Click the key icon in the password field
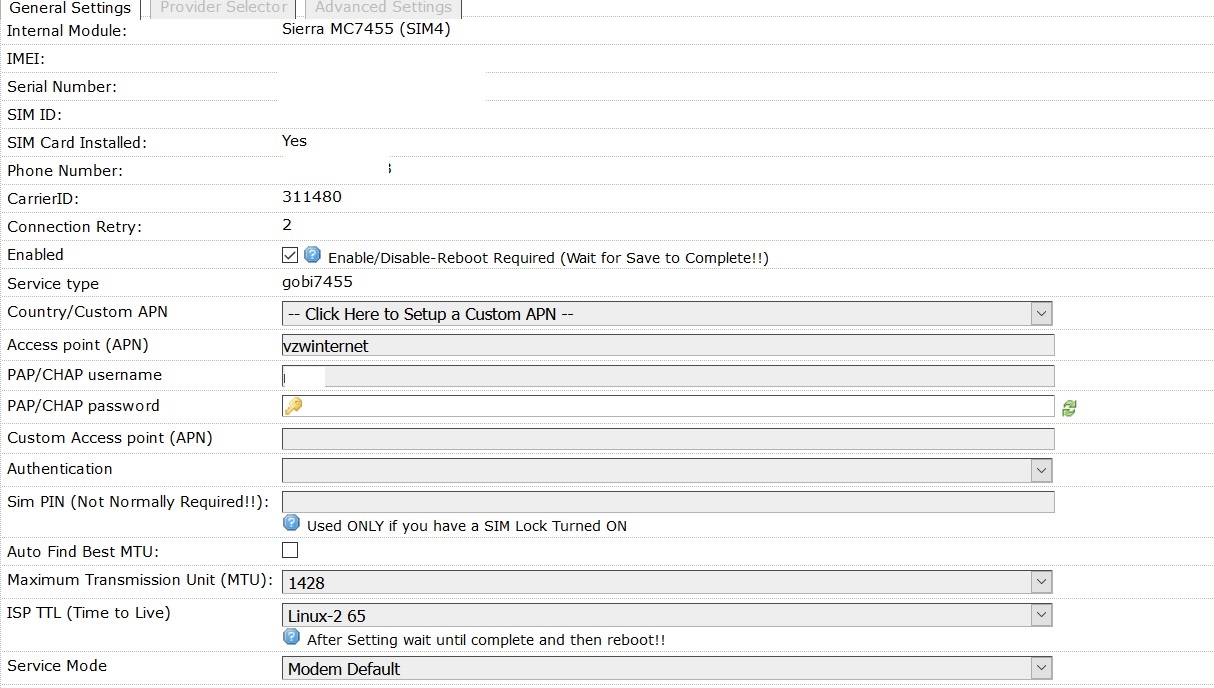Viewport: 1214px width, 688px height. [x=293, y=406]
